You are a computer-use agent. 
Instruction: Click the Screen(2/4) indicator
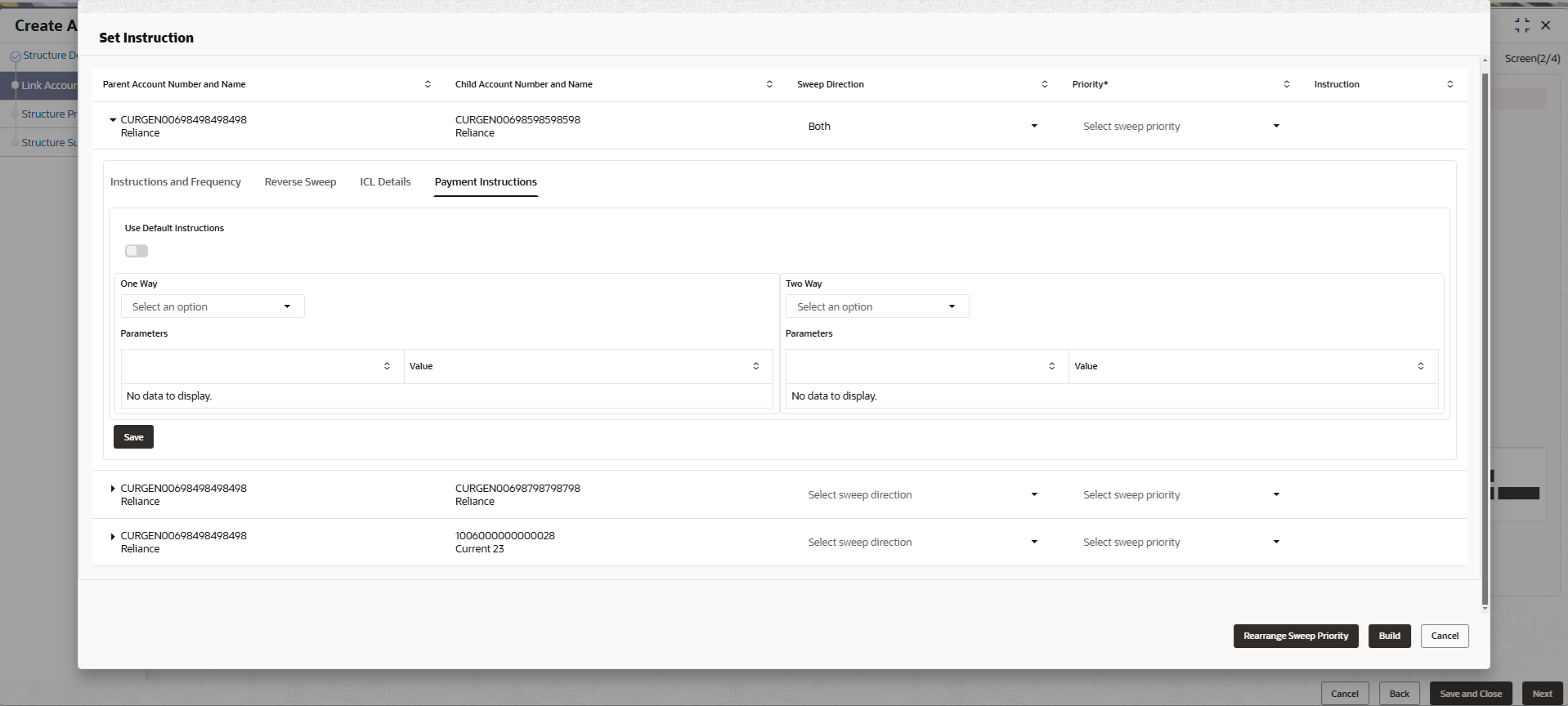click(1532, 58)
